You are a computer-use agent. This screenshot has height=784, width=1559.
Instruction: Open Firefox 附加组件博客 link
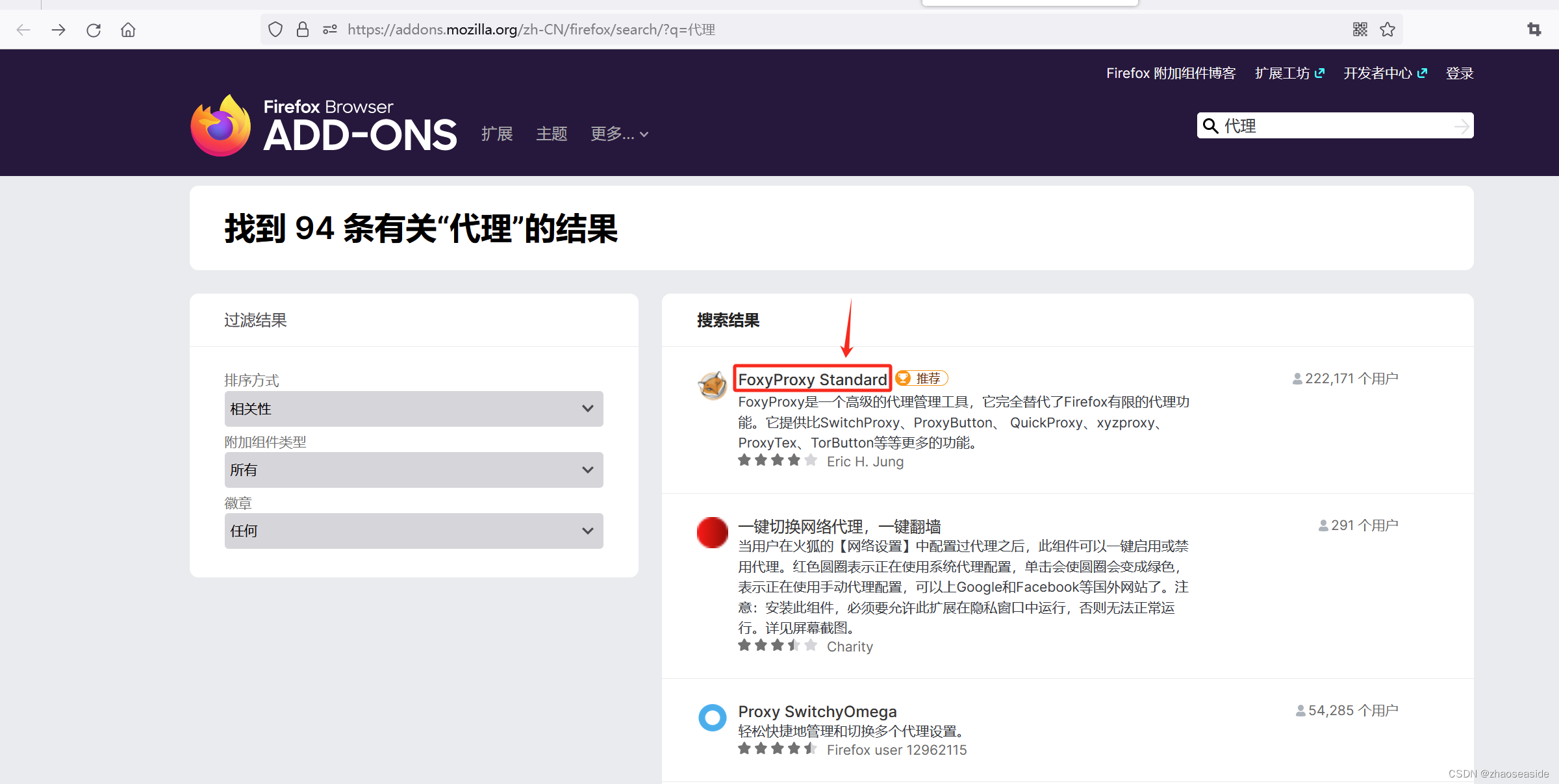pos(1171,73)
